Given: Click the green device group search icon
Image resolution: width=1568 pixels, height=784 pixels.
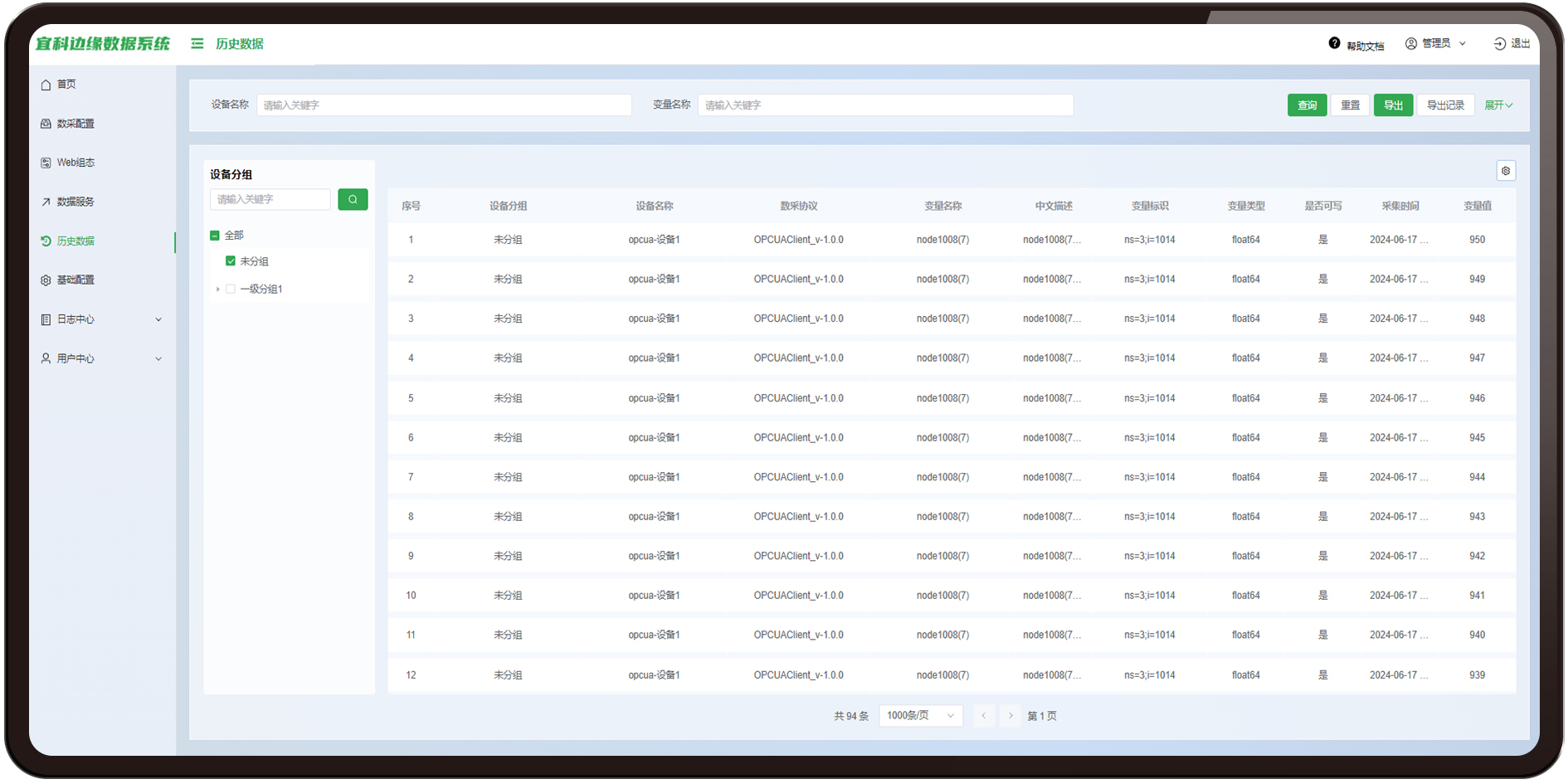Looking at the screenshot, I should [353, 199].
